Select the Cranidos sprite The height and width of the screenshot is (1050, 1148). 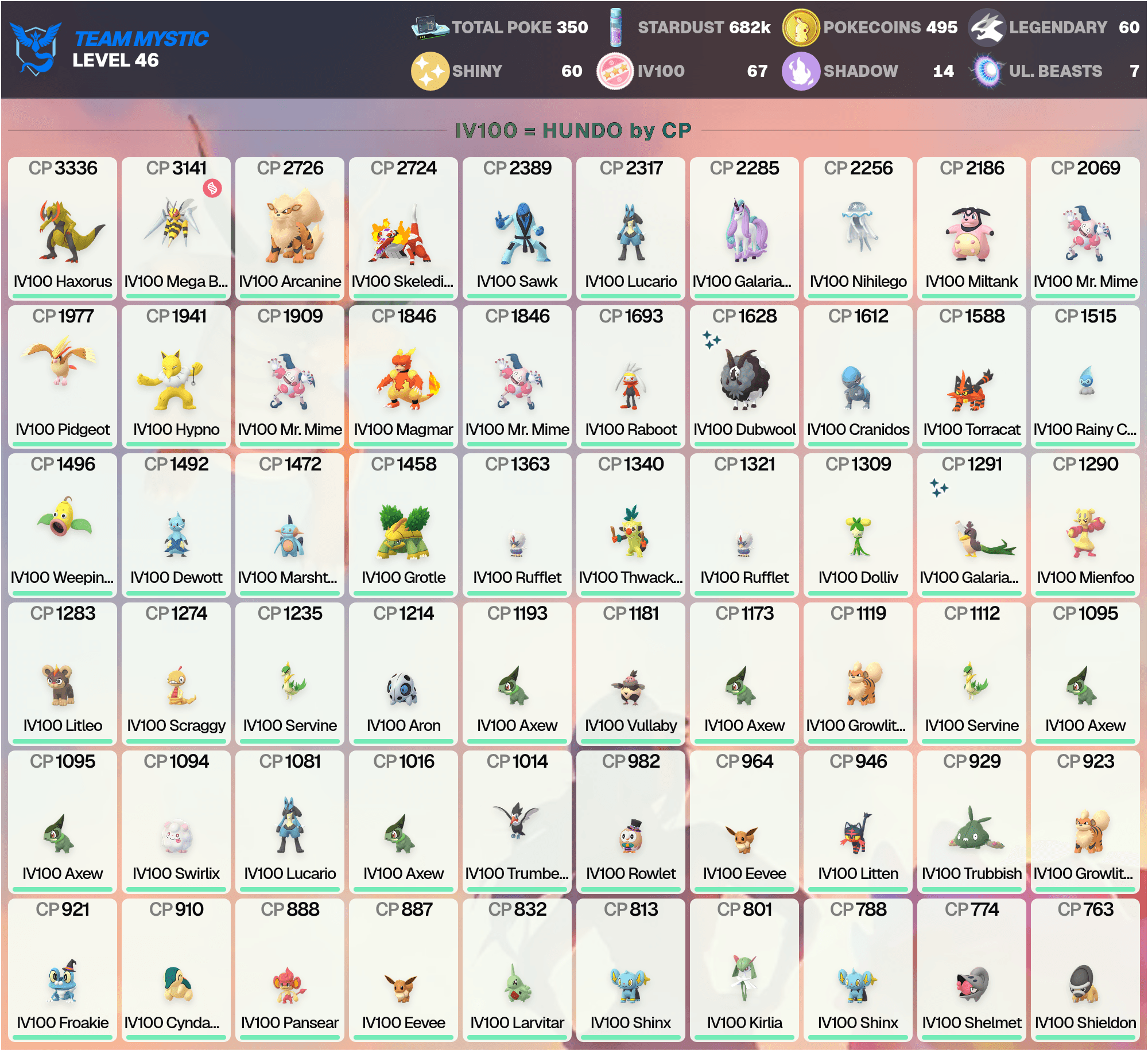[856, 388]
